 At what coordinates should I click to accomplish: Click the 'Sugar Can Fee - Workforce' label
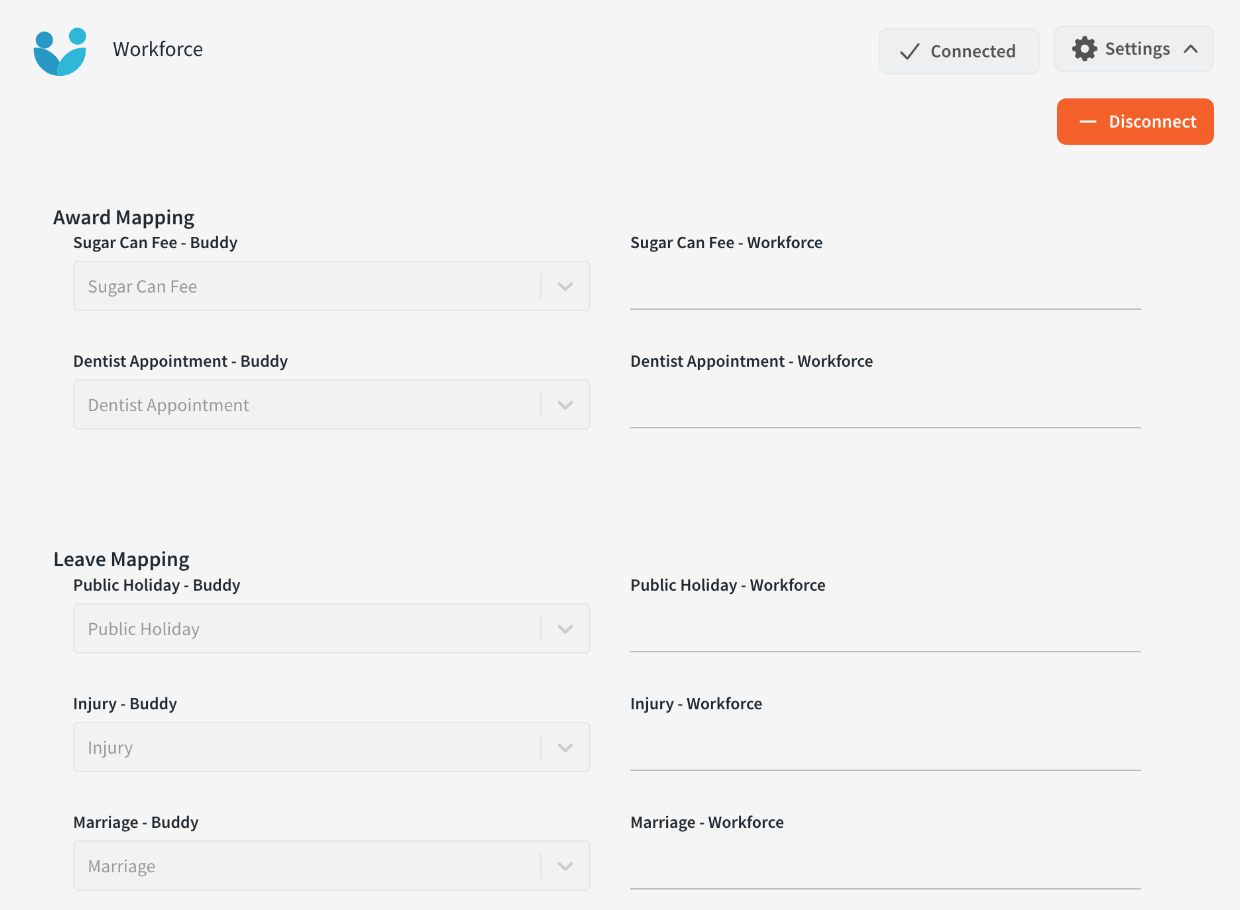(726, 242)
